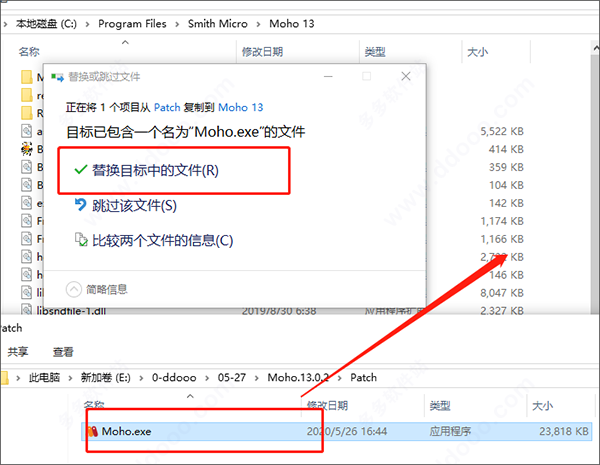Choose 比较两个文件的信息(C) option
The image size is (600, 465).
point(162,240)
